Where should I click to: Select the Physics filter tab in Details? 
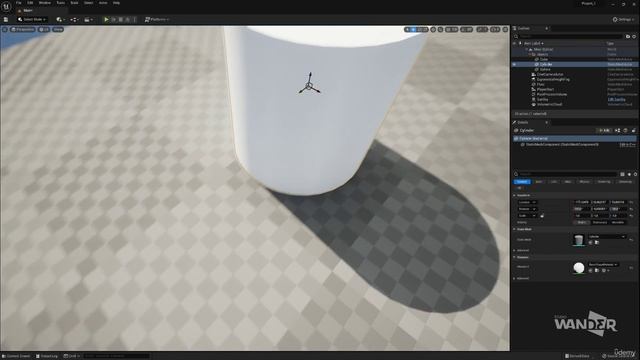click(x=584, y=182)
